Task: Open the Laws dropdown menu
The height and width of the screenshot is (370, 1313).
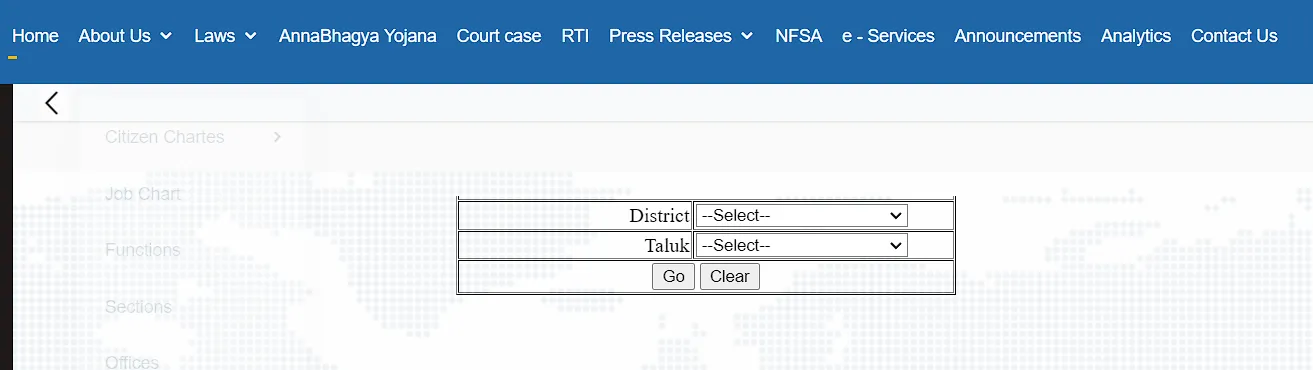Action: point(226,36)
